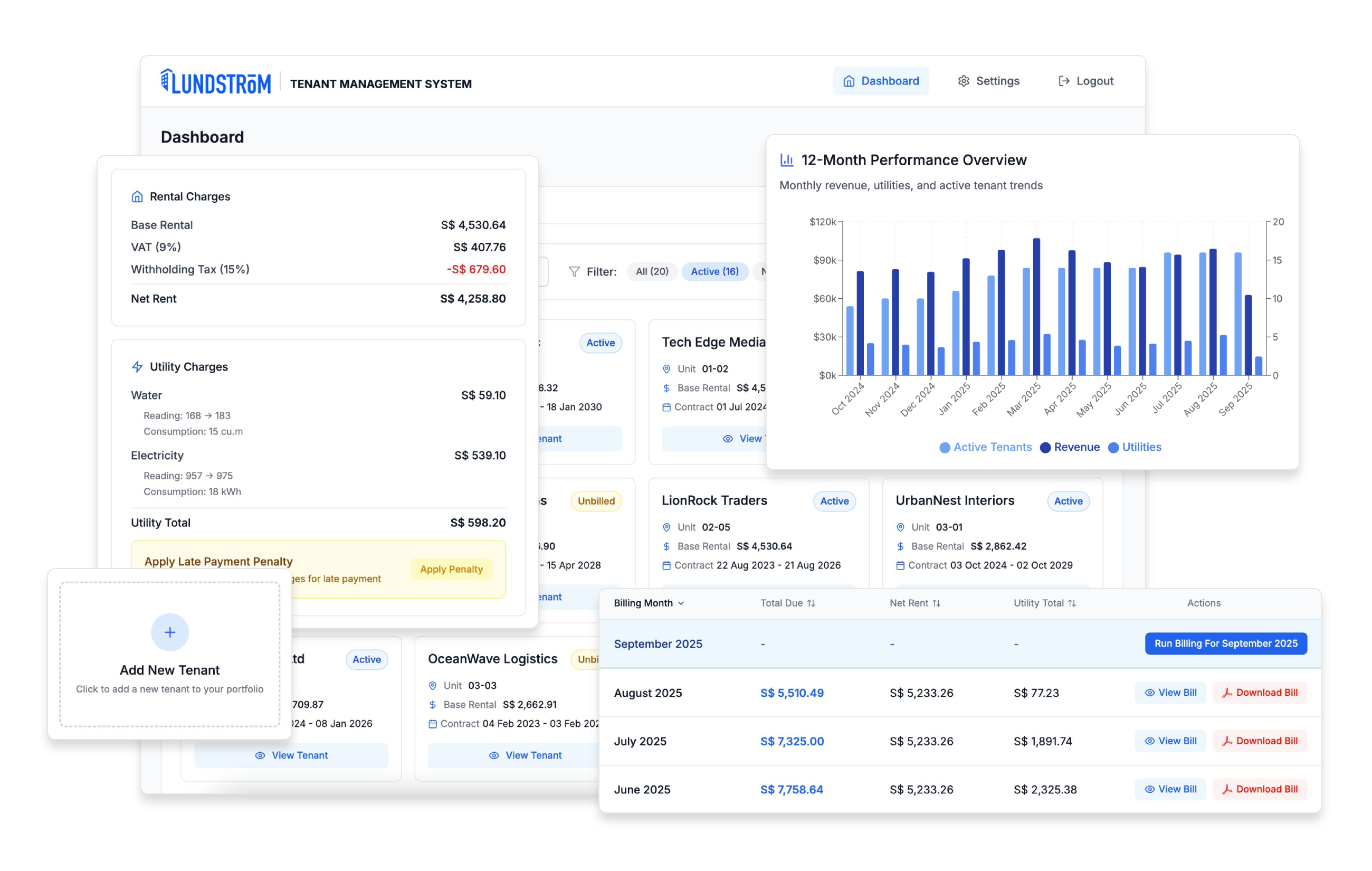Image resolution: width=1372 pixels, height=871 pixels.
Task: Toggle Active Tenants series in chart legend
Action: tap(985, 448)
